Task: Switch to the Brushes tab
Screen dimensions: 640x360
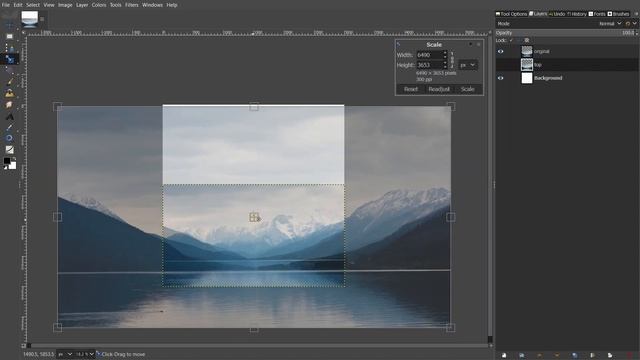Action: pos(618,14)
